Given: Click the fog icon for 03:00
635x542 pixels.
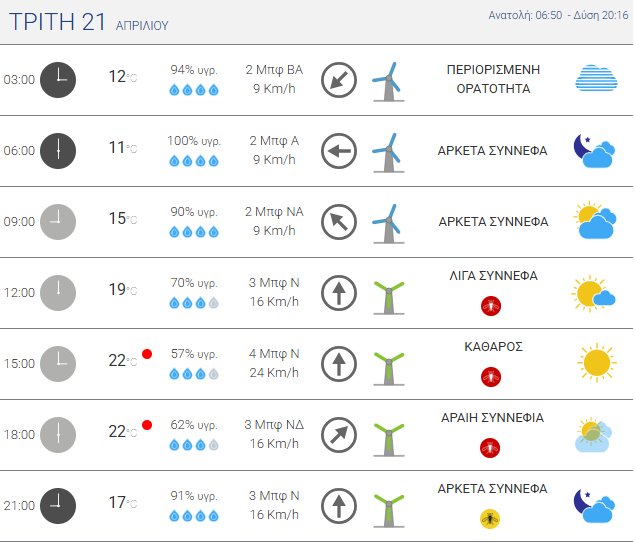Looking at the screenshot, I should click(596, 79).
